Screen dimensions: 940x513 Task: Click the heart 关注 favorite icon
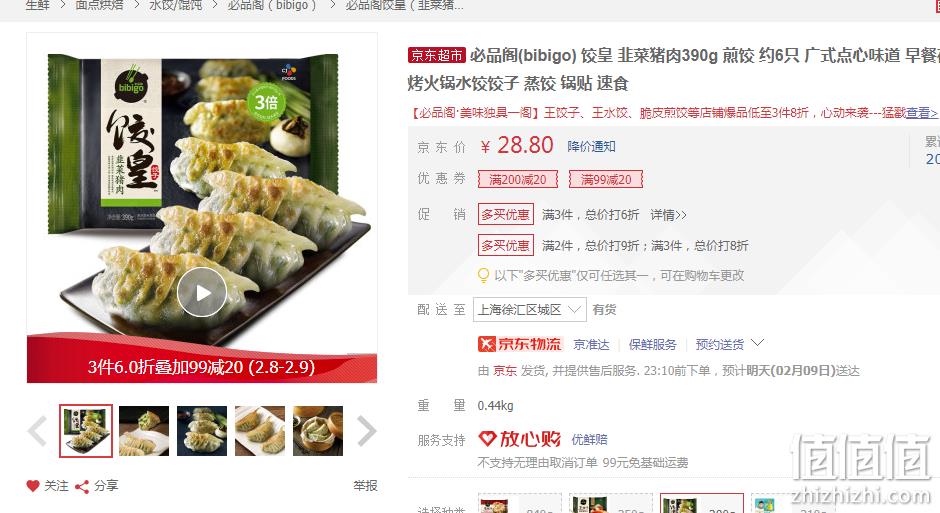pyautogui.click(x=33, y=486)
